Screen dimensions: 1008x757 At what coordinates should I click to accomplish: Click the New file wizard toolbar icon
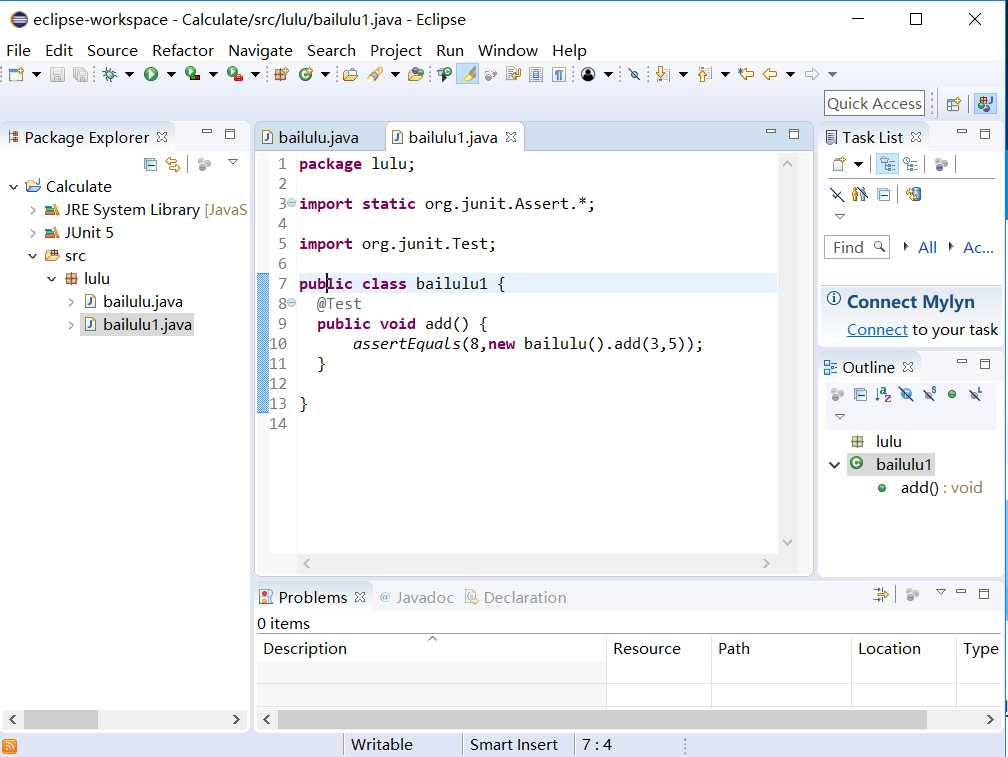(17, 74)
